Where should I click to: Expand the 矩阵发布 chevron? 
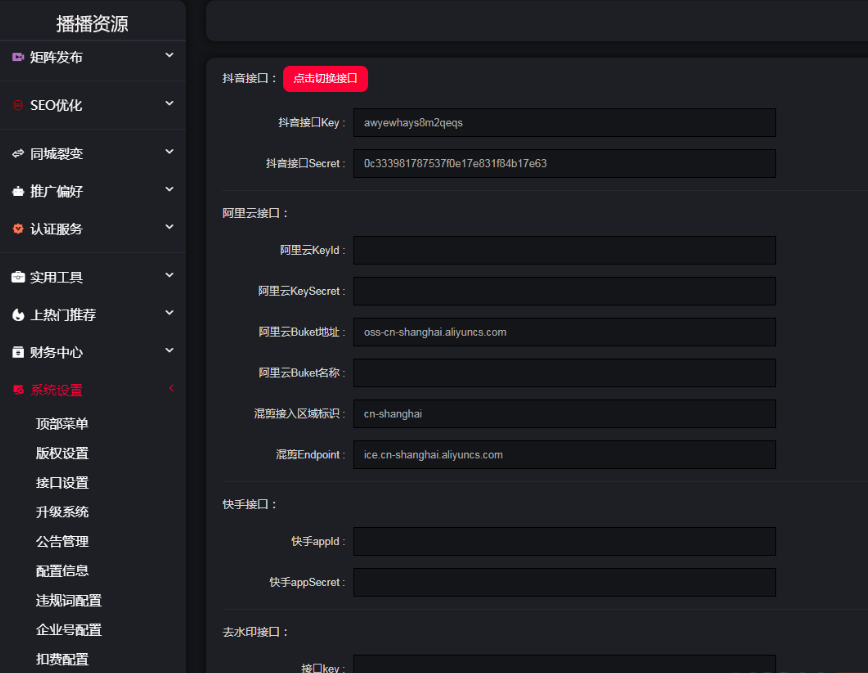pyautogui.click(x=170, y=56)
